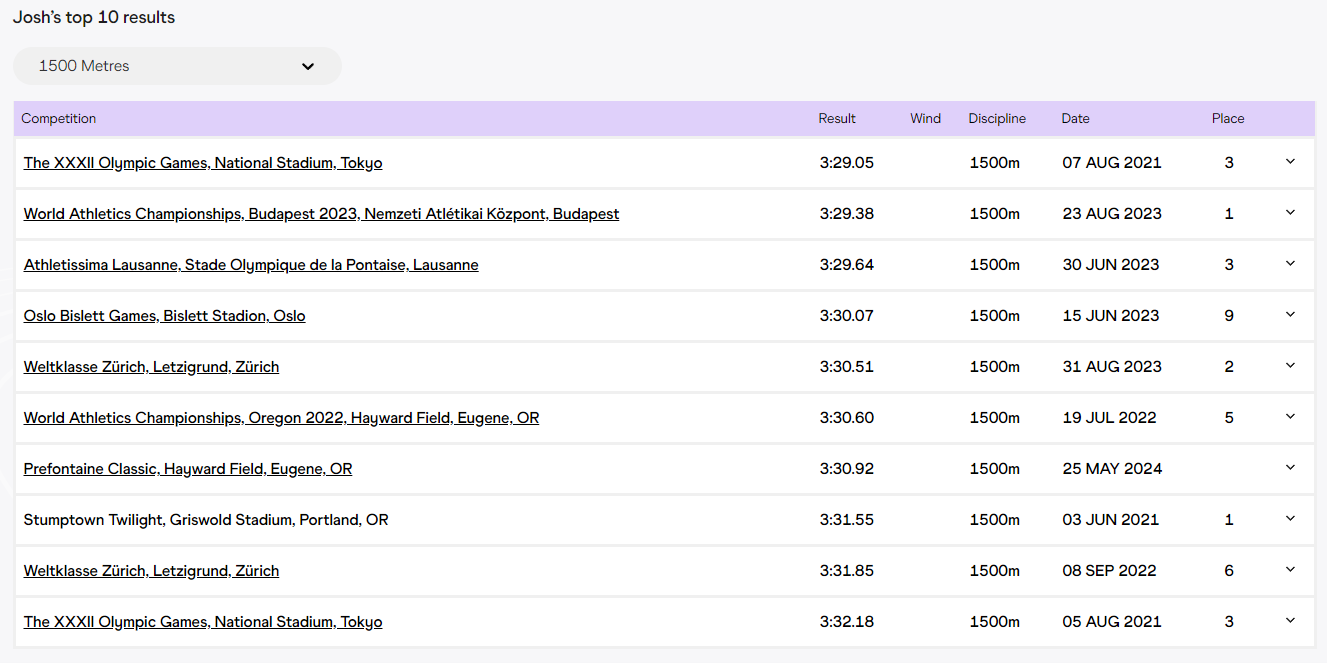Expand the Prefontaine Classic row chevron
This screenshot has height=663, width=1327.
[1290, 468]
